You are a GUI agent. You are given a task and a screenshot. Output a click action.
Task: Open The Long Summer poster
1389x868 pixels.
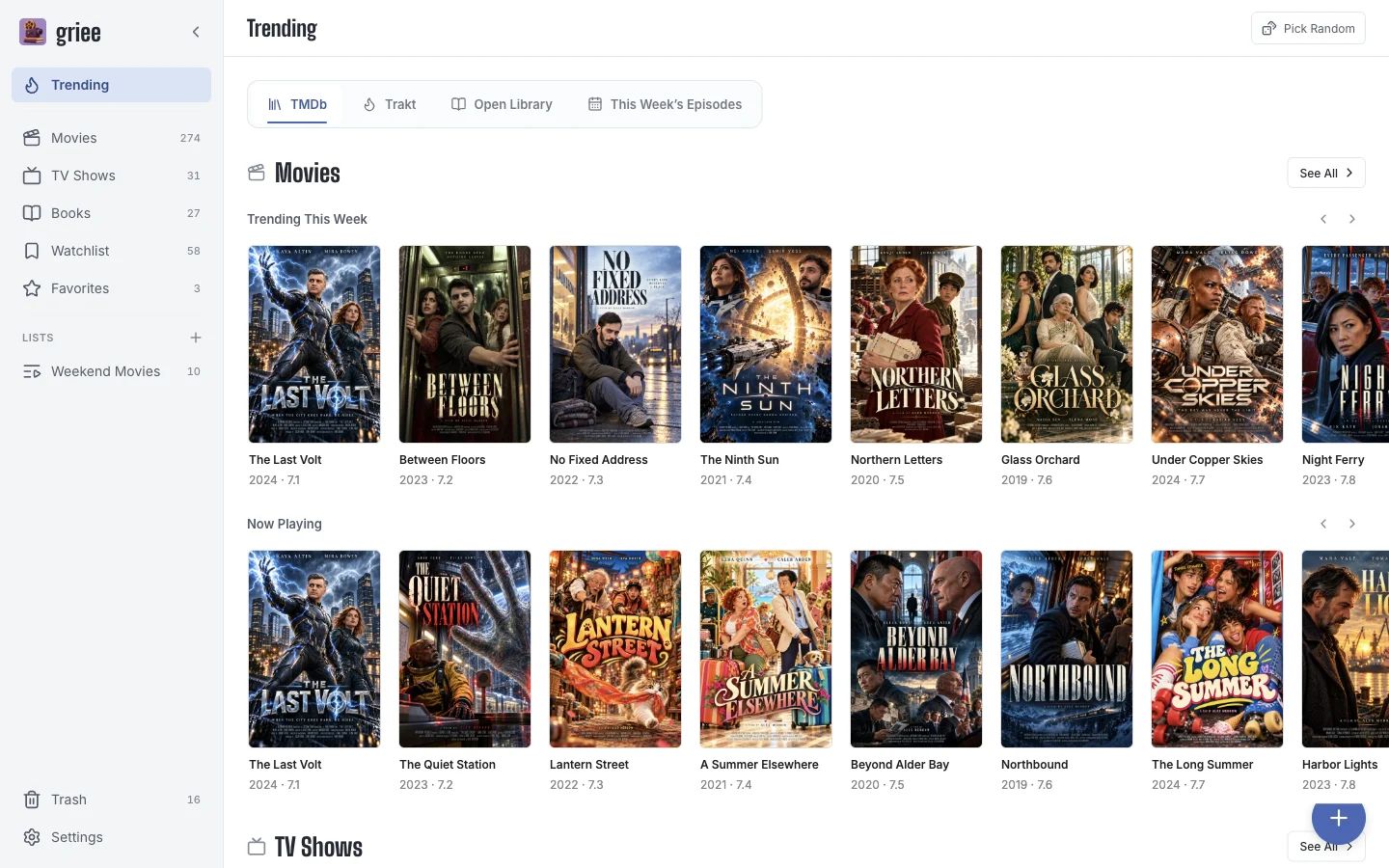click(1217, 649)
